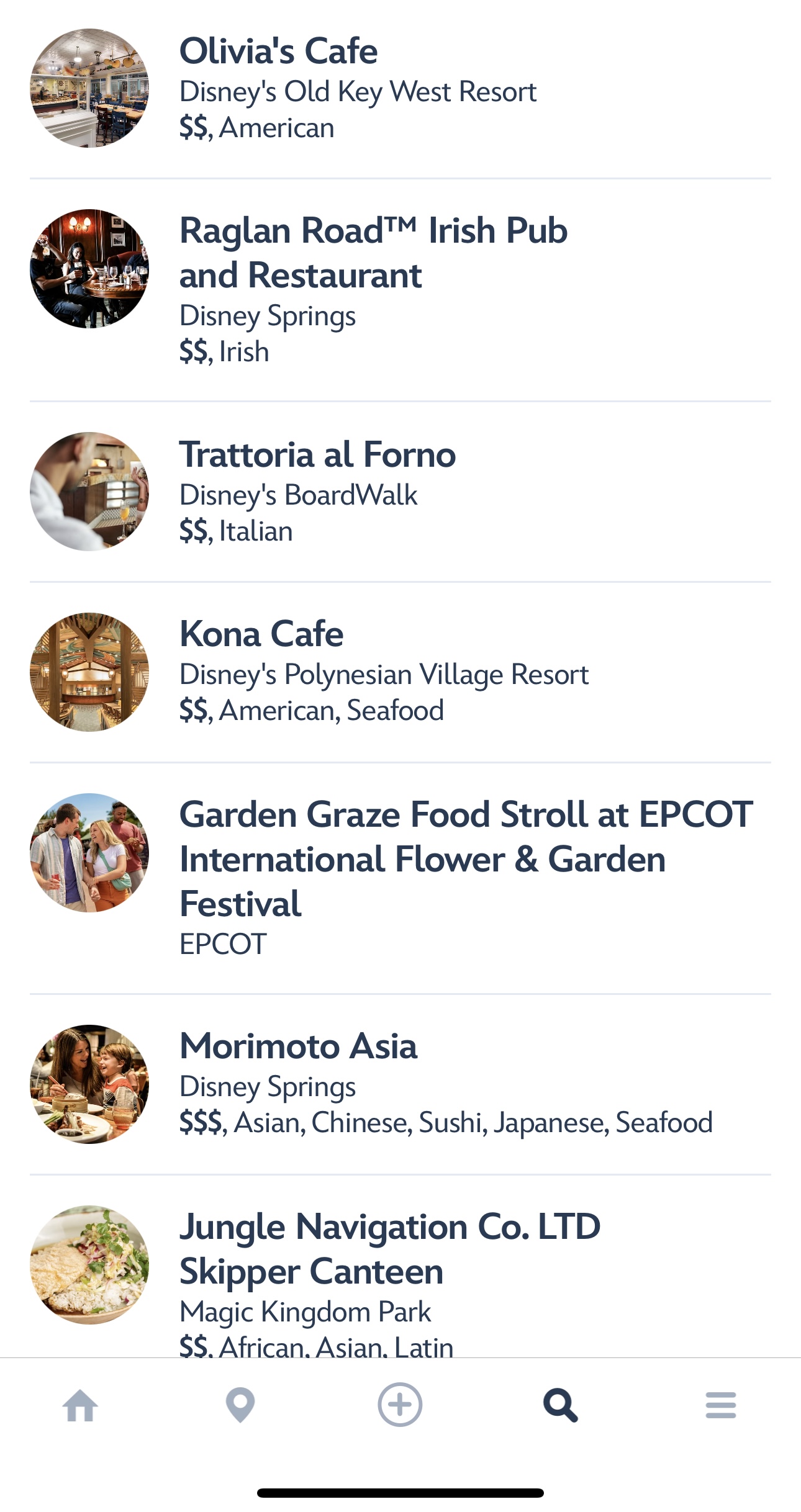Tap Disney's Polynesian Village Resort text
The width and height of the screenshot is (801, 1512).
[x=384, y=675]
